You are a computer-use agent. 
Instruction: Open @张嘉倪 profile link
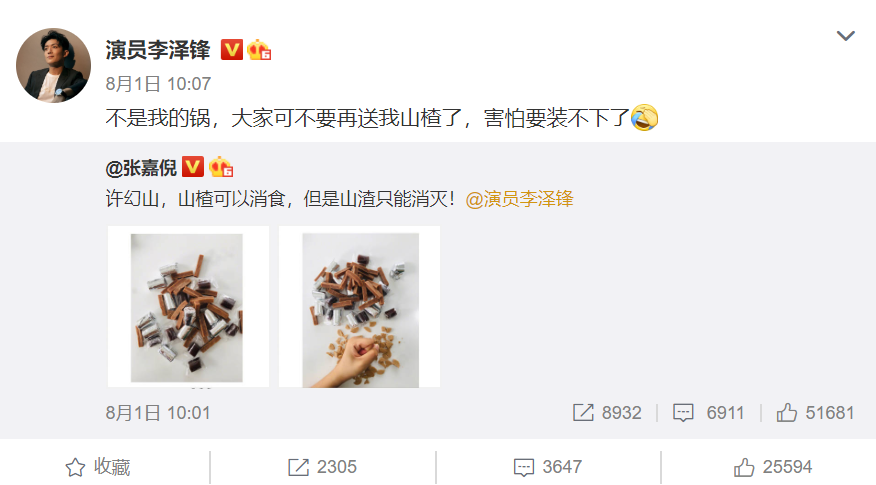141,168
